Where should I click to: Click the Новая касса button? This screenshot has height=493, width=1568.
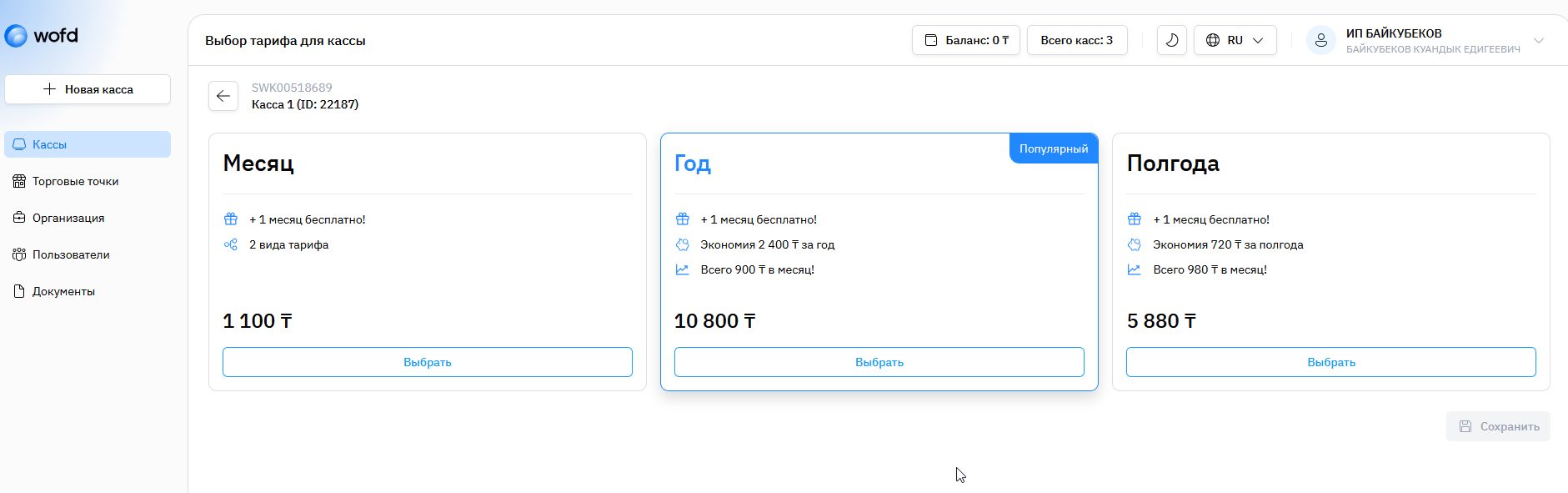coord(88,89)
